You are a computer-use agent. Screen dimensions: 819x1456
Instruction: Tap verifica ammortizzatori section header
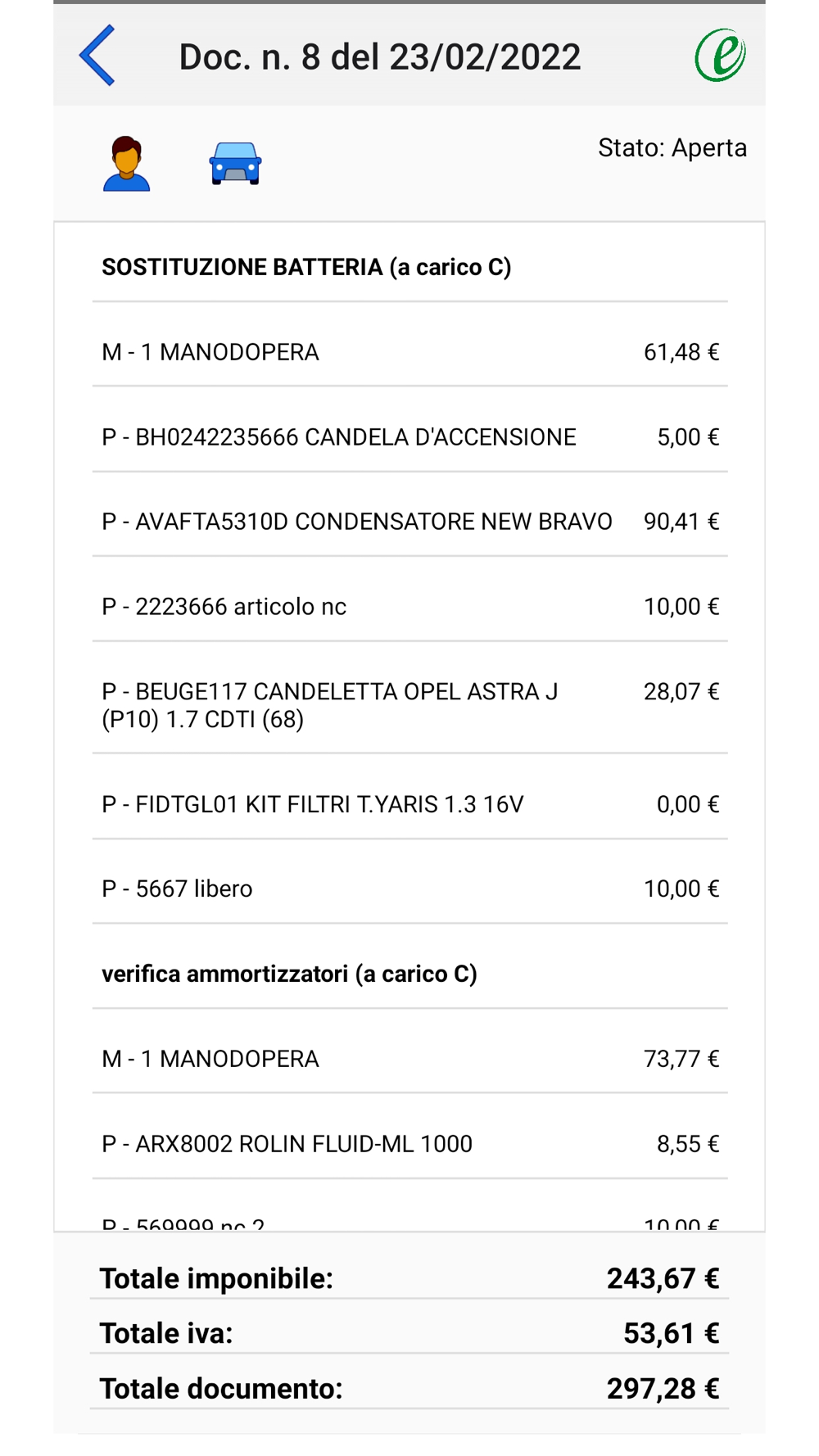[289, 974]
